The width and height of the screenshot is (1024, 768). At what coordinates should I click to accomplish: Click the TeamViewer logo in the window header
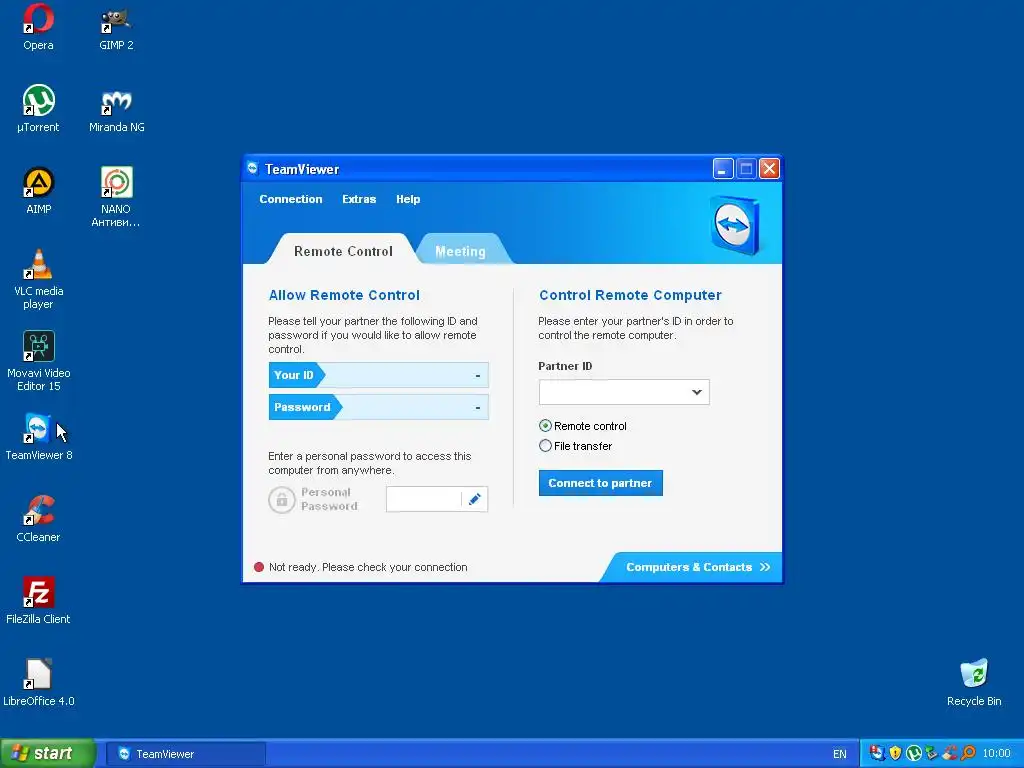735,225
